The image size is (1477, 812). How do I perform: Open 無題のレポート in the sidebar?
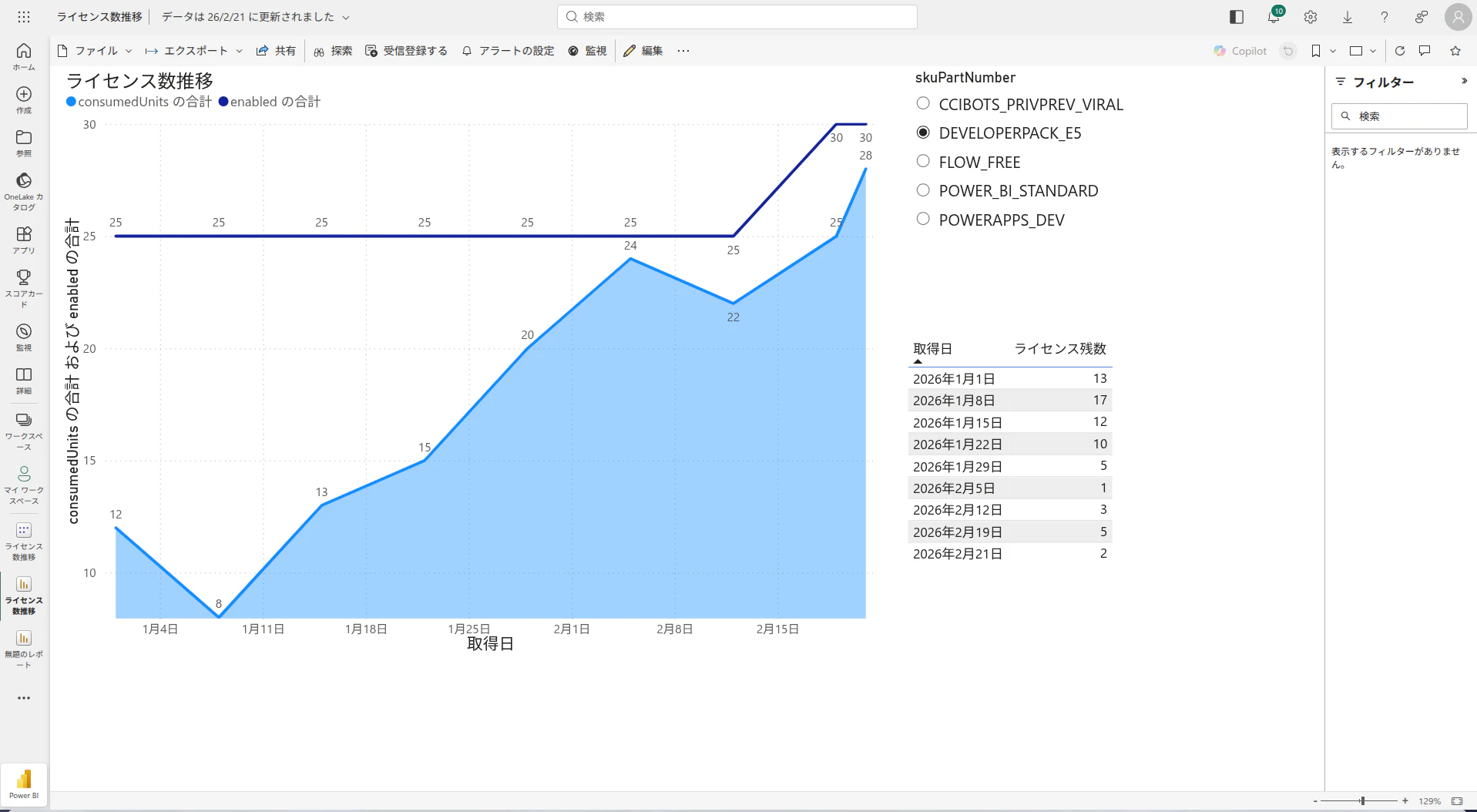(x=24, y=649)
